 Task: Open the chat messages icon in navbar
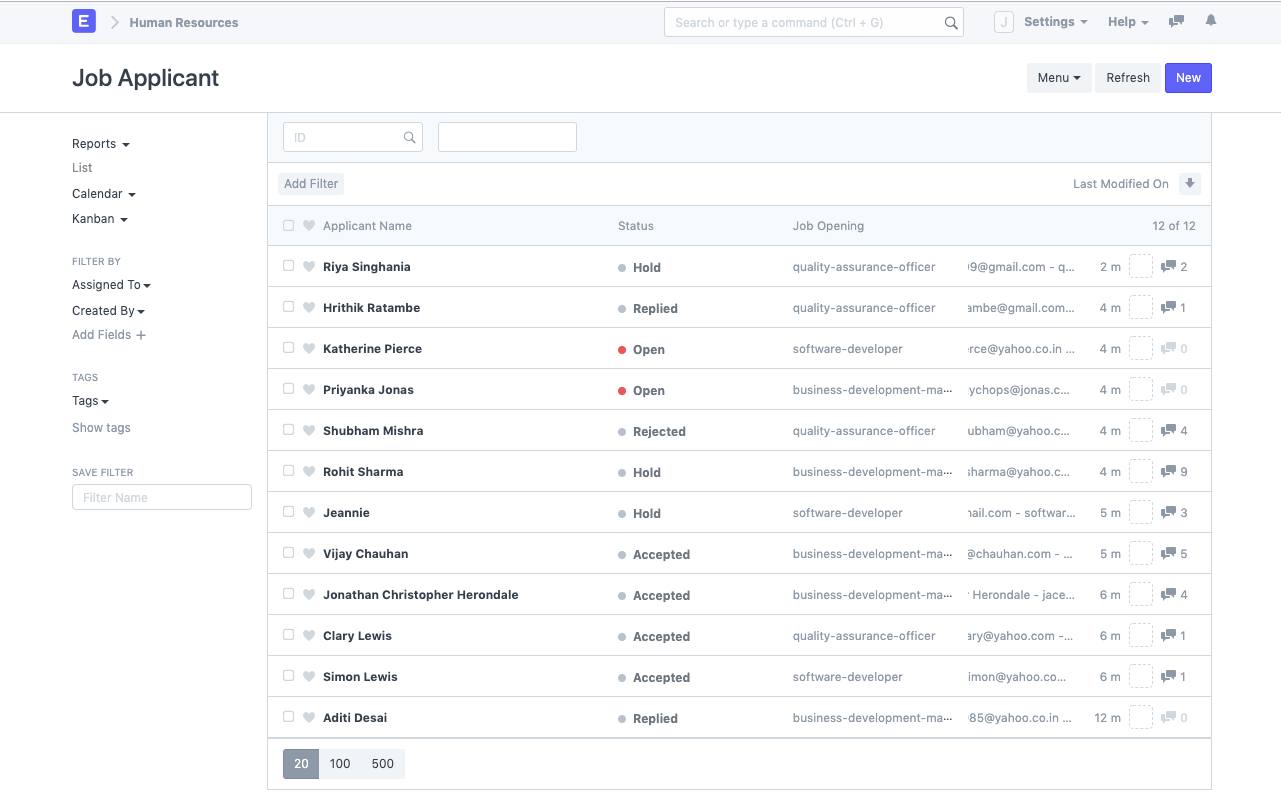pyautogui.click(x=1177, y=21)
